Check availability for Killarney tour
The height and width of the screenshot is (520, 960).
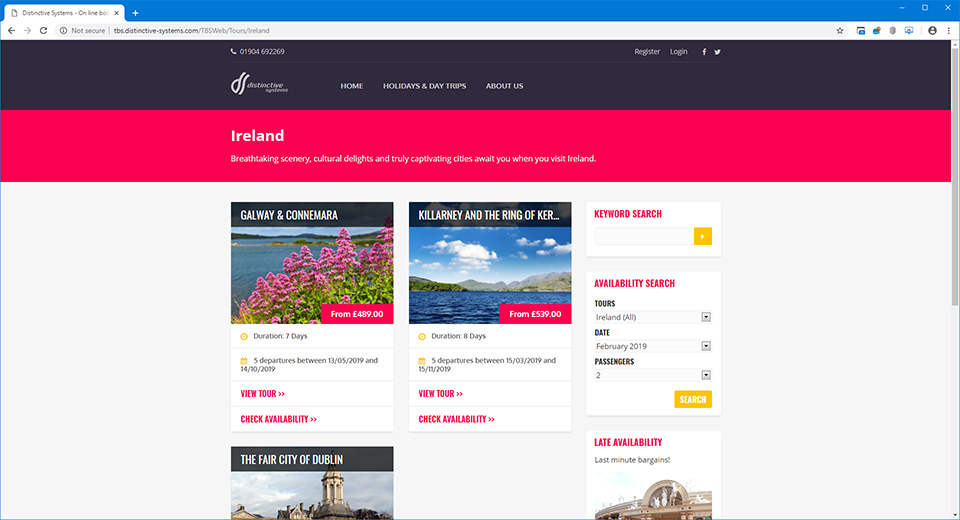[457, 420]
